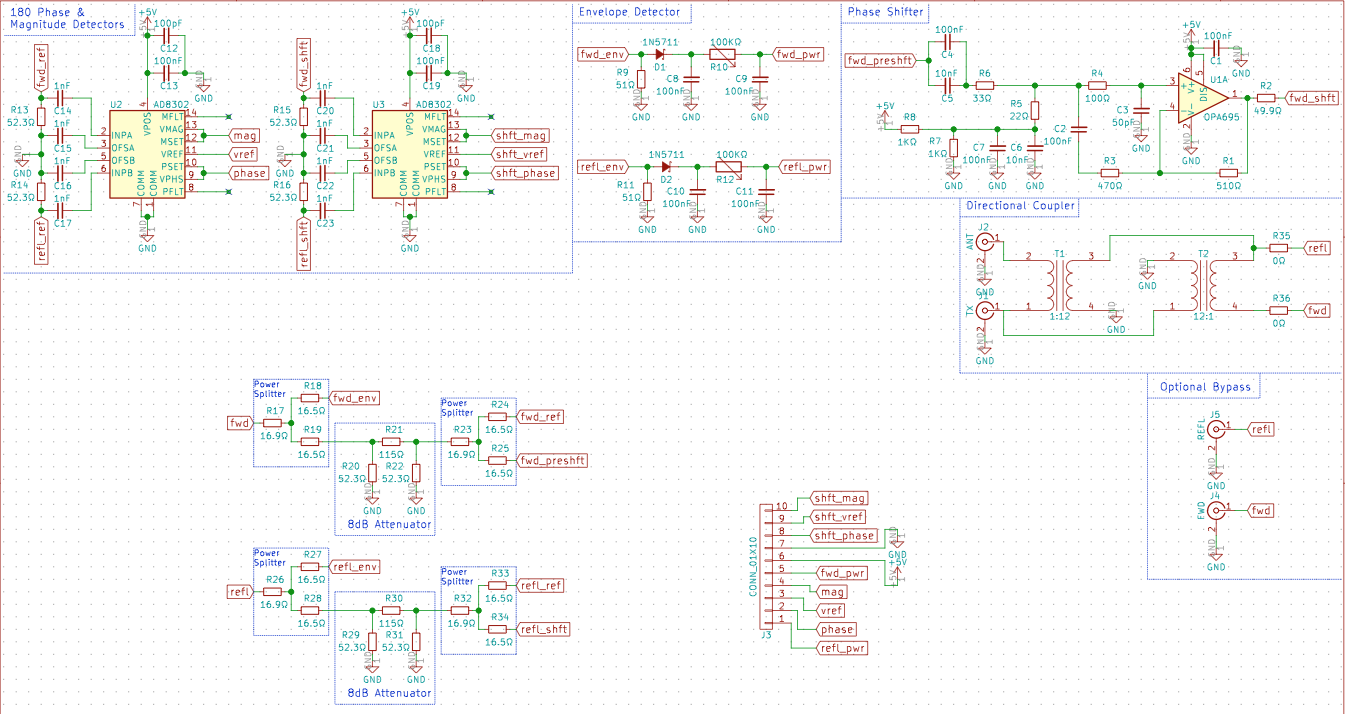Viewport: 1345px width, 714px height.
Task: Select resistor R8 1KΩ symbol
Action: (909, 129)
